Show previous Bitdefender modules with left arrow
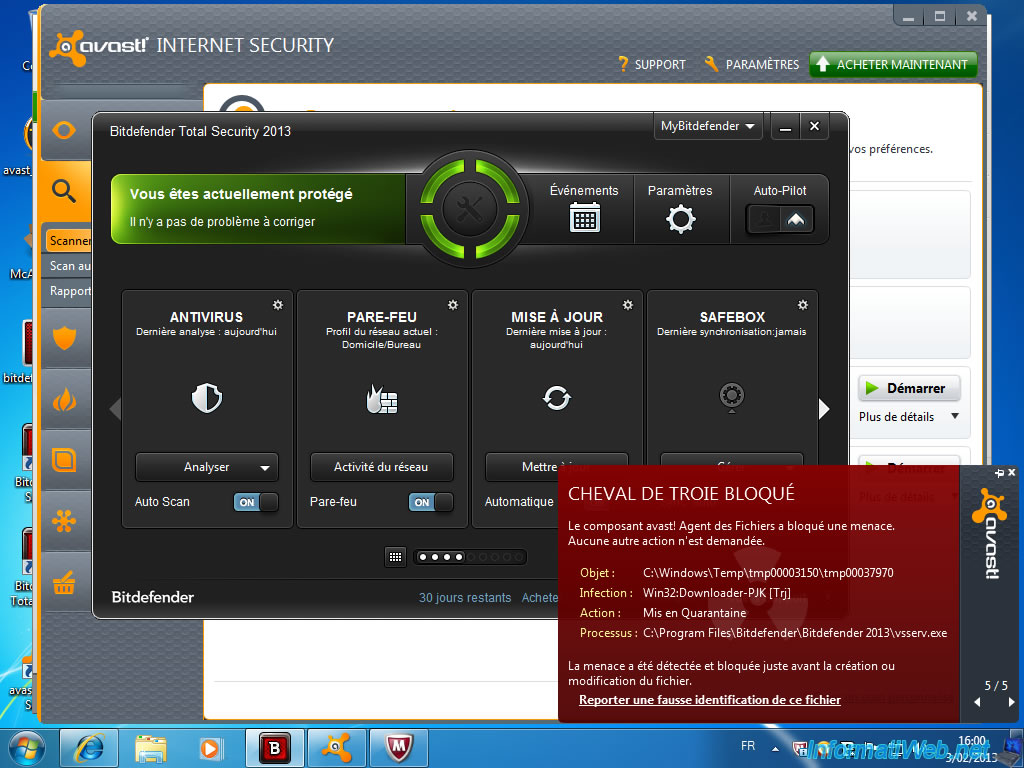 point(116,409)
